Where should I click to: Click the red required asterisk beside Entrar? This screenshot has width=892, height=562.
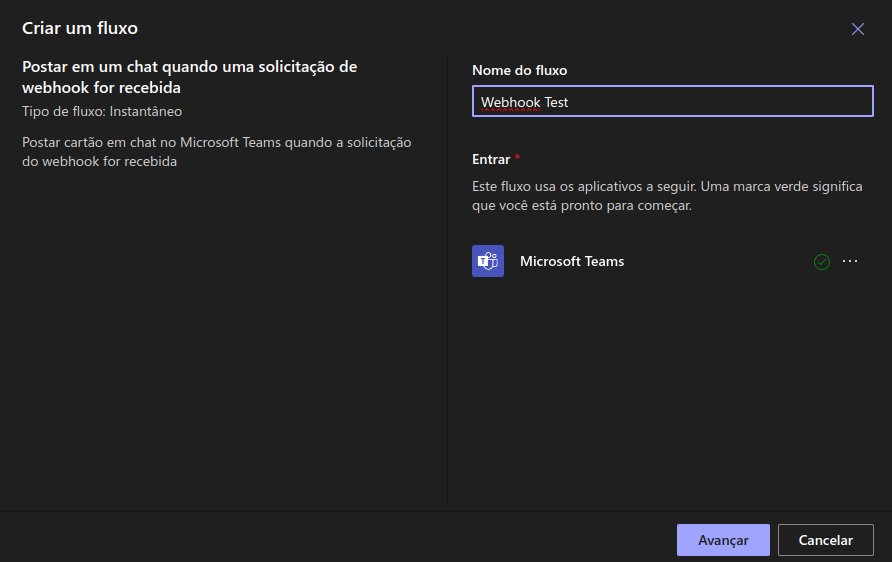click(518, 159)
